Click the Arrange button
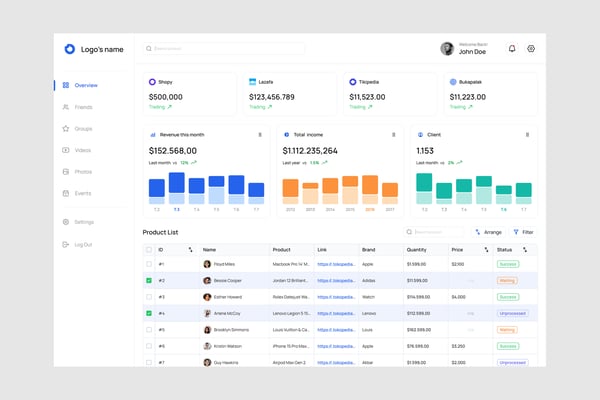Image resolution: width=600 pixels, height=400 pixels. pyautogui.click(x=489, y=232)
